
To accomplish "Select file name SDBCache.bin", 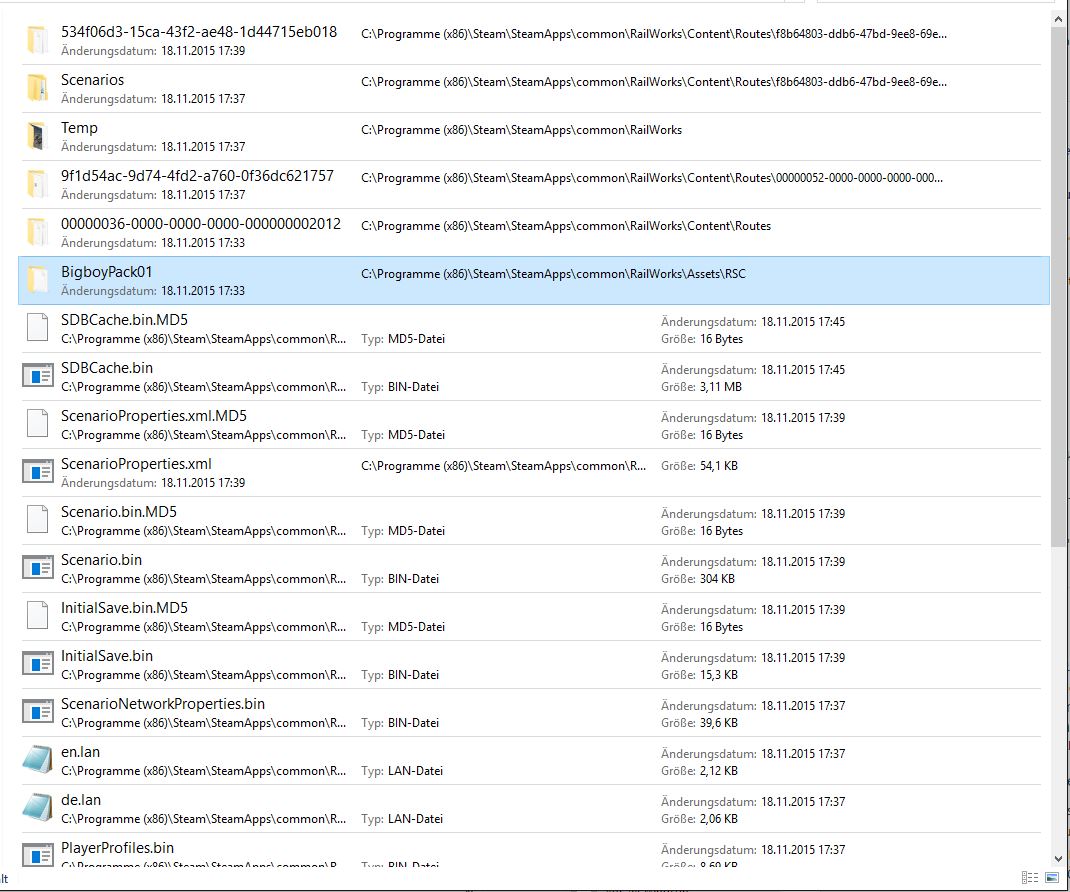I will pos(106,368).
